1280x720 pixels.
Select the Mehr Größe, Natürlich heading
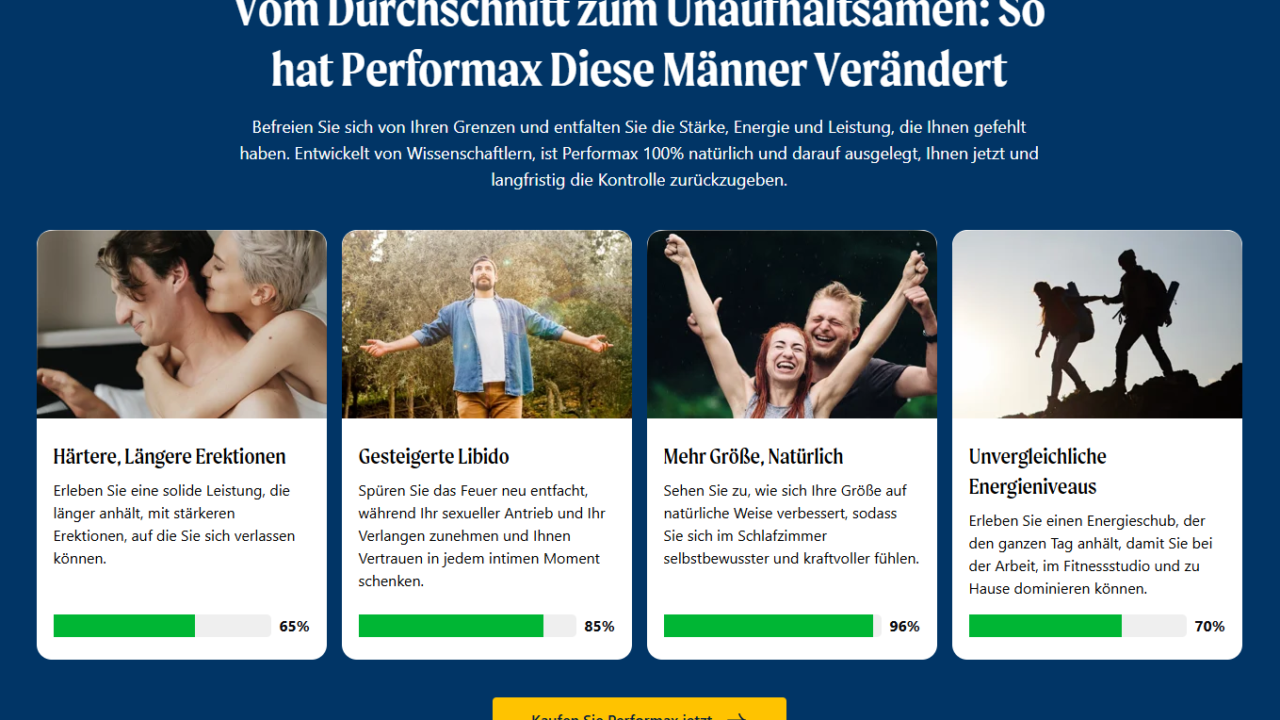pyautogui.click(x=753, y=457)
